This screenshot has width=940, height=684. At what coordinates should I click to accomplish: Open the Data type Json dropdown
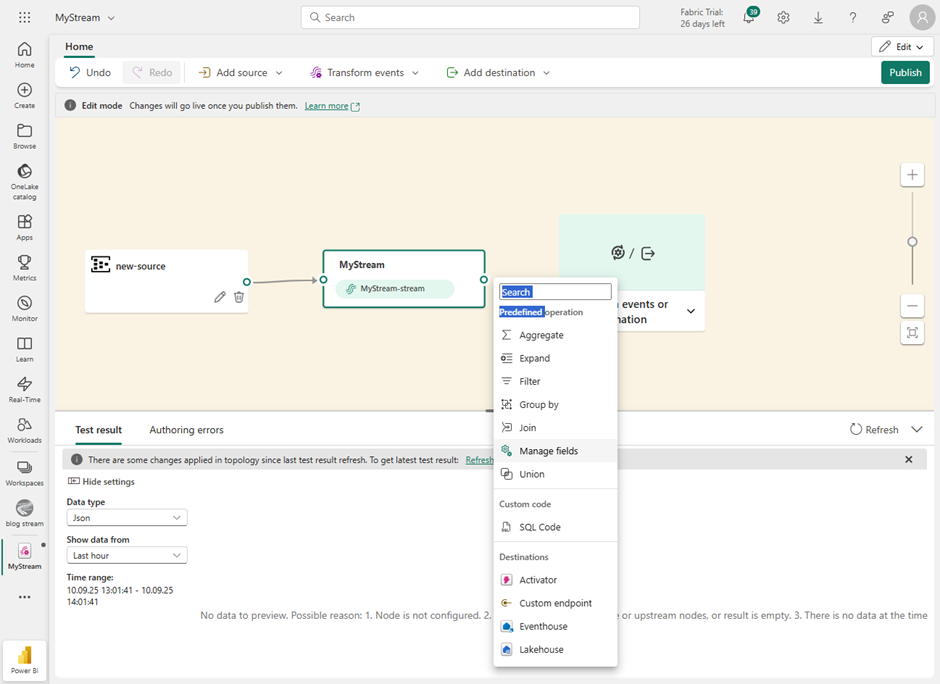point(127,518)
